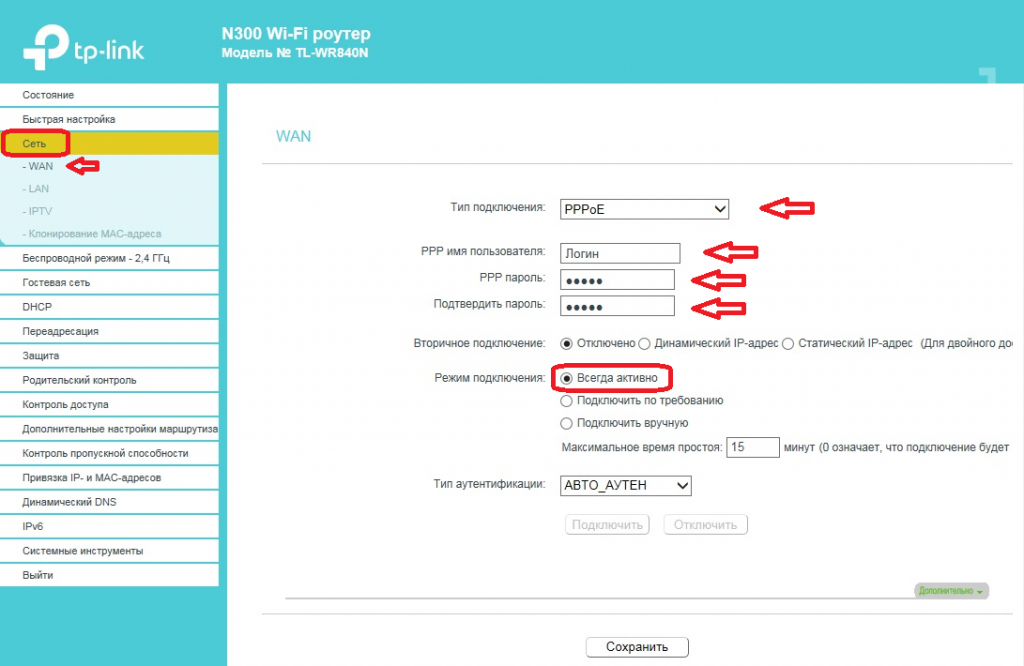The width and height of the screenshot is (1024, 666).
Task: Select Подключить по требованию mode
Action: [x=566, y=401]
